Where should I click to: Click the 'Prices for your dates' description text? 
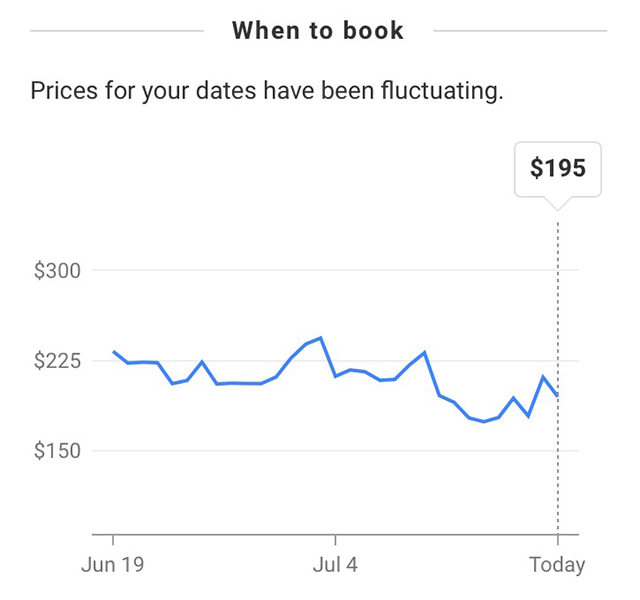(267, 91)
